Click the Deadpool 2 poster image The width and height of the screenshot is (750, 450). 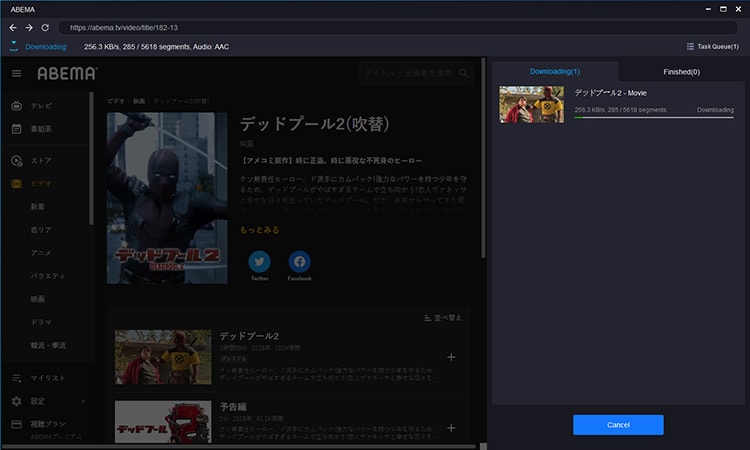(167, 198)
